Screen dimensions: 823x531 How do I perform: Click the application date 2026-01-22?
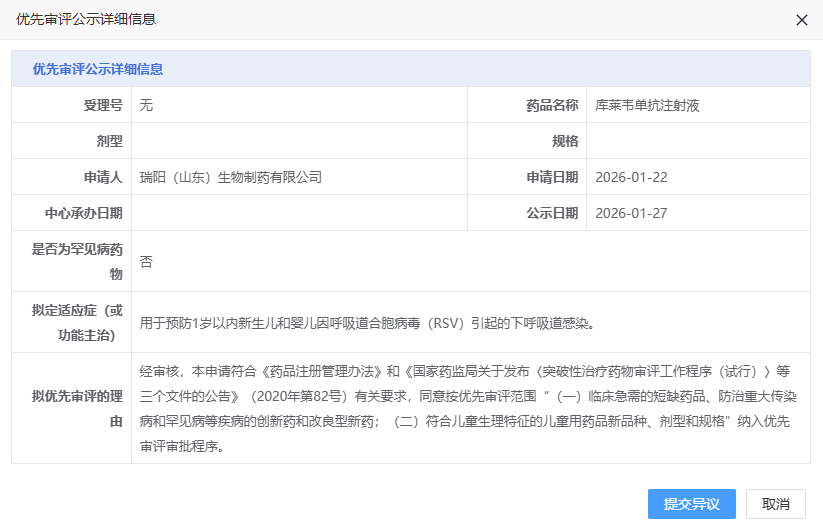pos(631,177)
